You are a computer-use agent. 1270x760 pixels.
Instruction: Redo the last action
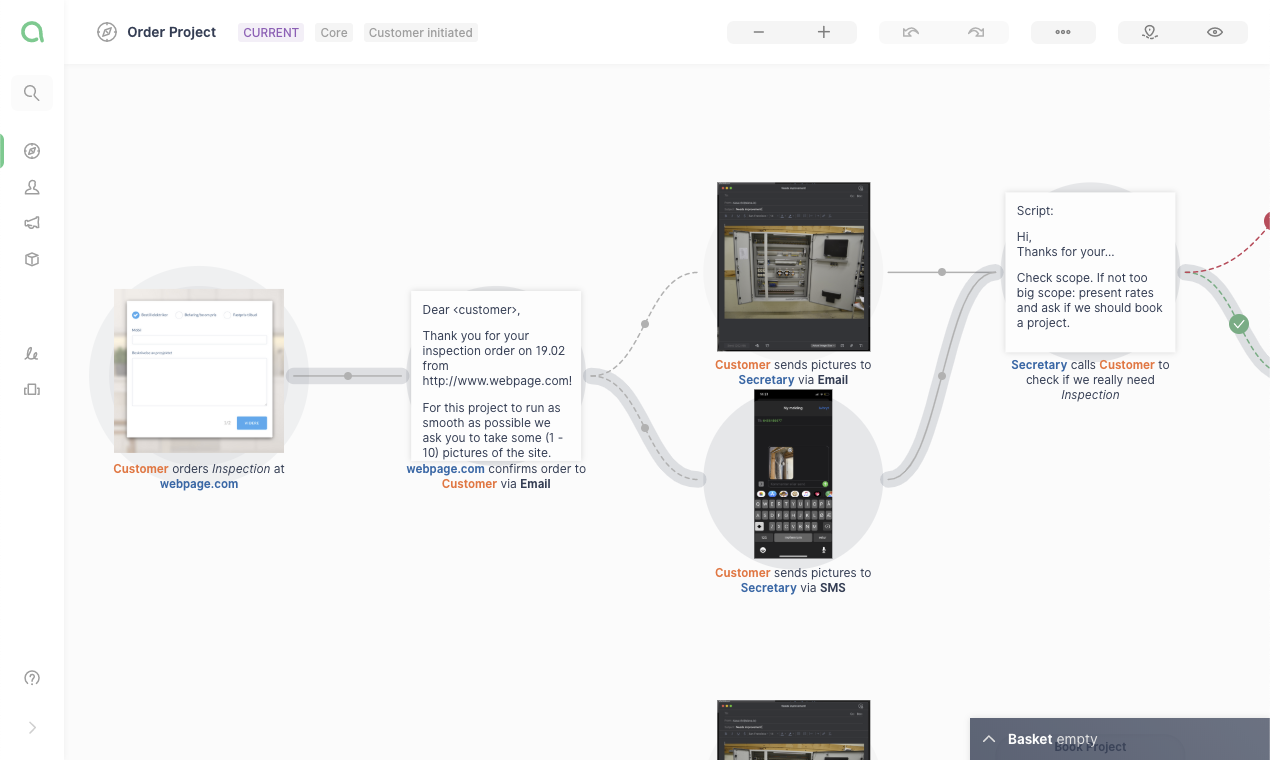[x=976, y=32]
